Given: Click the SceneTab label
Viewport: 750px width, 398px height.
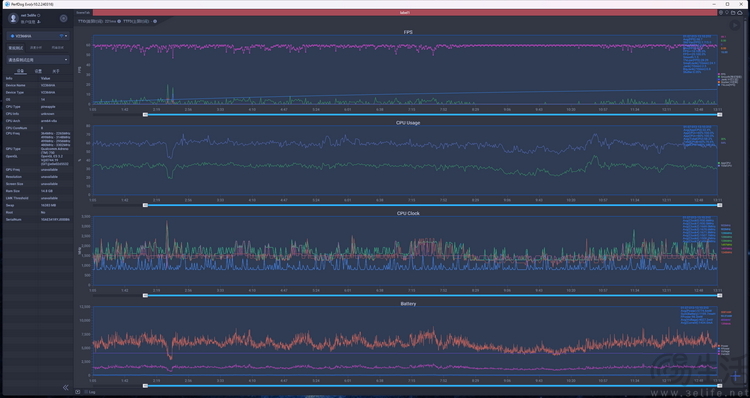Looking at the screenshot, I should coord(83,13).
